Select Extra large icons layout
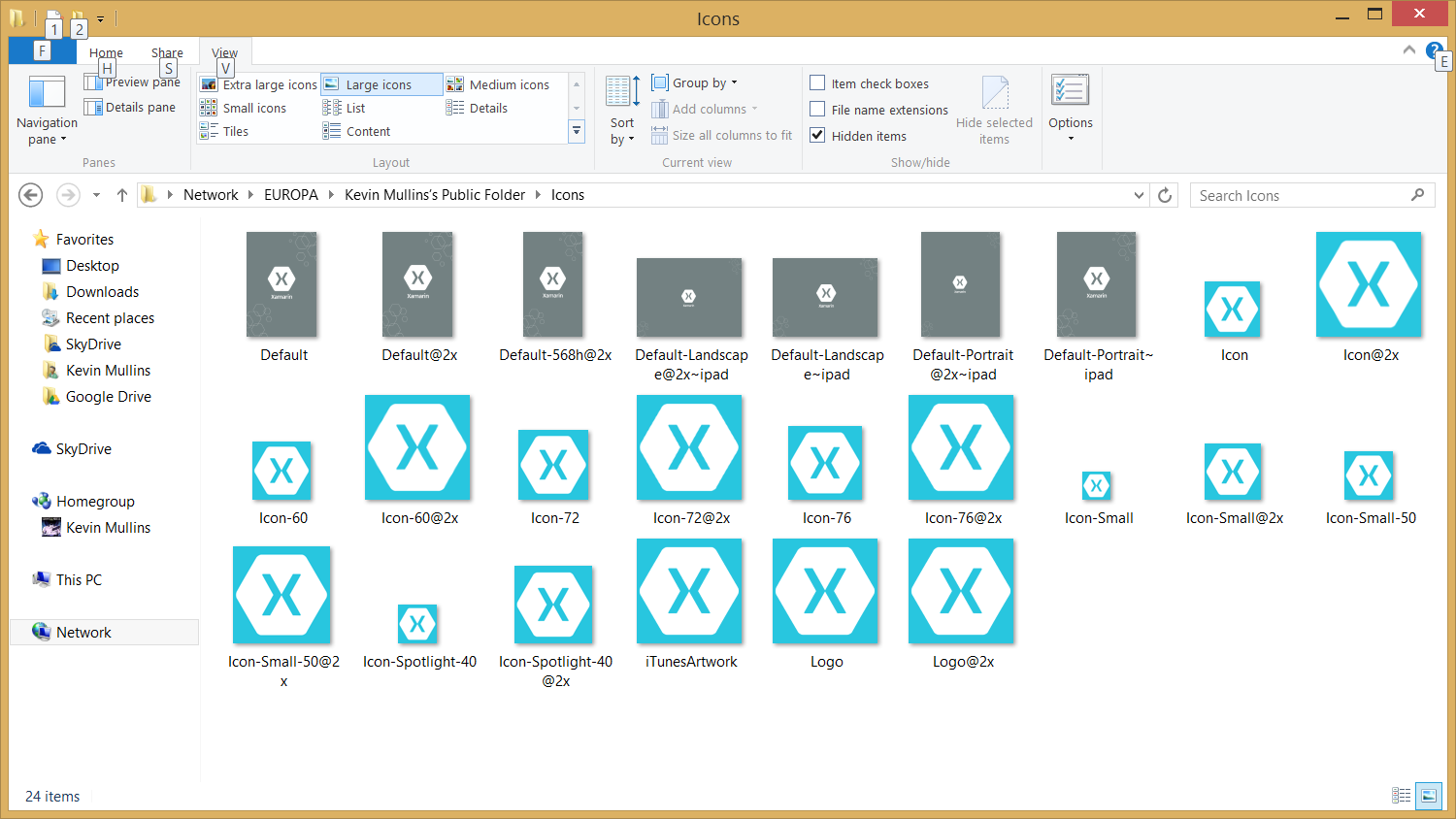The height and width of the screenshot is (819, 1456). tap(260, 84)
